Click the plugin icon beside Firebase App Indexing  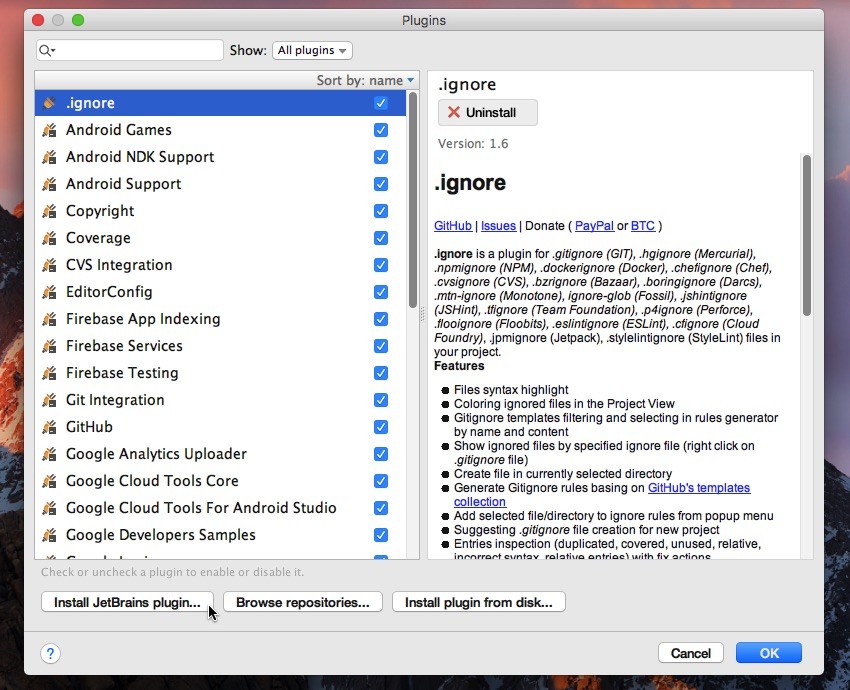tap(49, 319)
